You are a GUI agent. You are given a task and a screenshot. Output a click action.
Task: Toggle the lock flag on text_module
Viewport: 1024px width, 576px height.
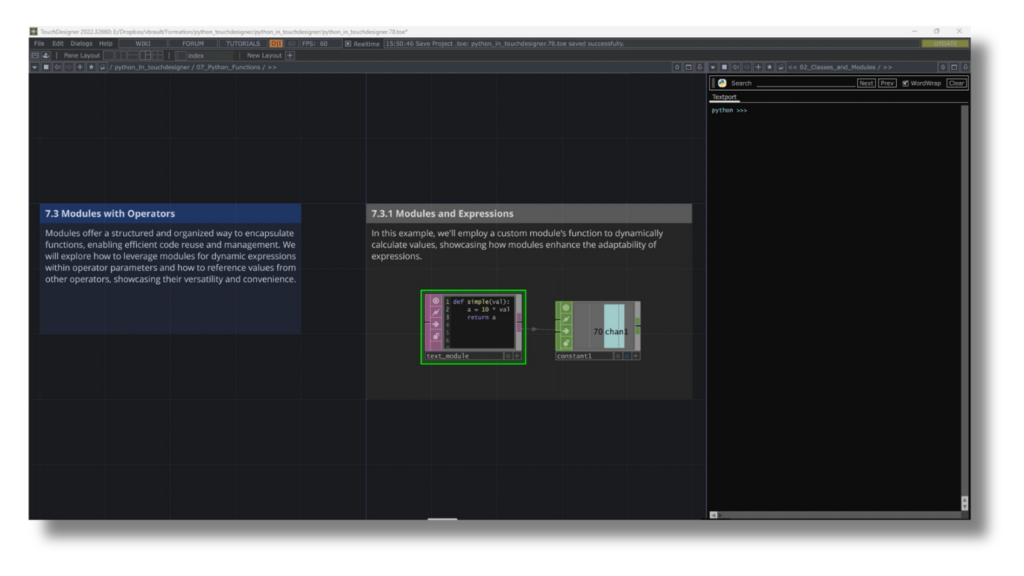(436, 336)
